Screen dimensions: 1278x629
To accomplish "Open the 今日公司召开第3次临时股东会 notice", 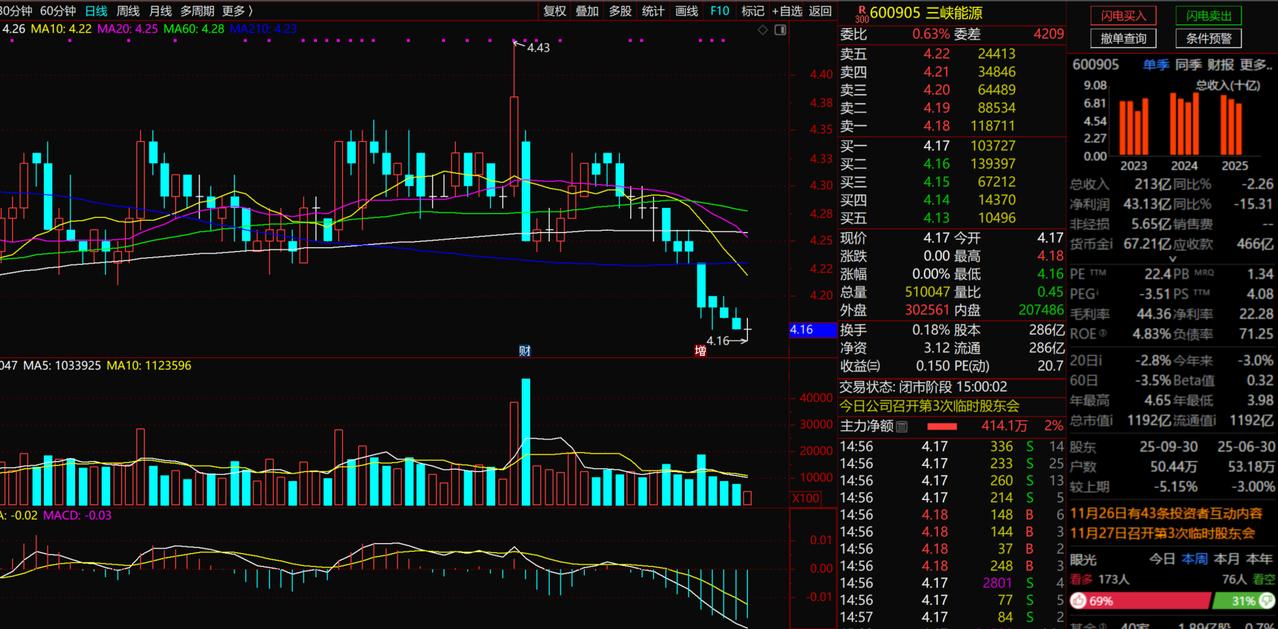I will coord(930,406).
